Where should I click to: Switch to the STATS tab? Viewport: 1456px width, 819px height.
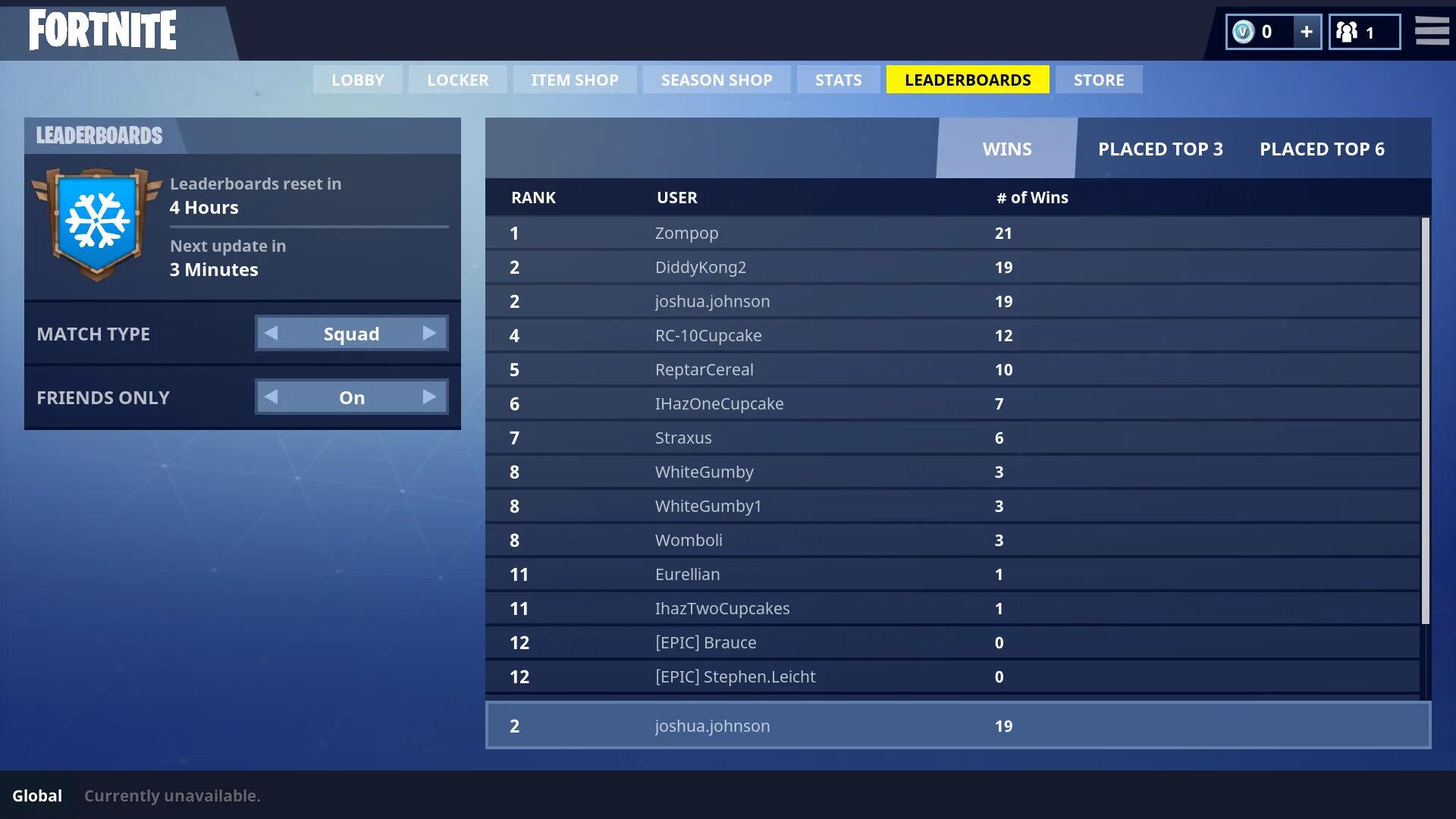838,79
